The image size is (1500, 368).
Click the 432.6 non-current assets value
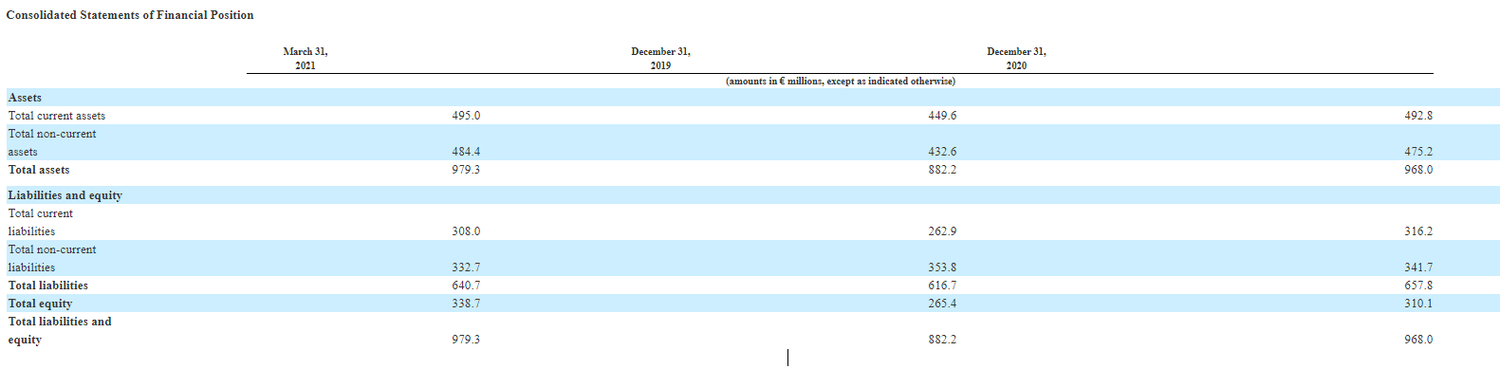coord(943,152)
